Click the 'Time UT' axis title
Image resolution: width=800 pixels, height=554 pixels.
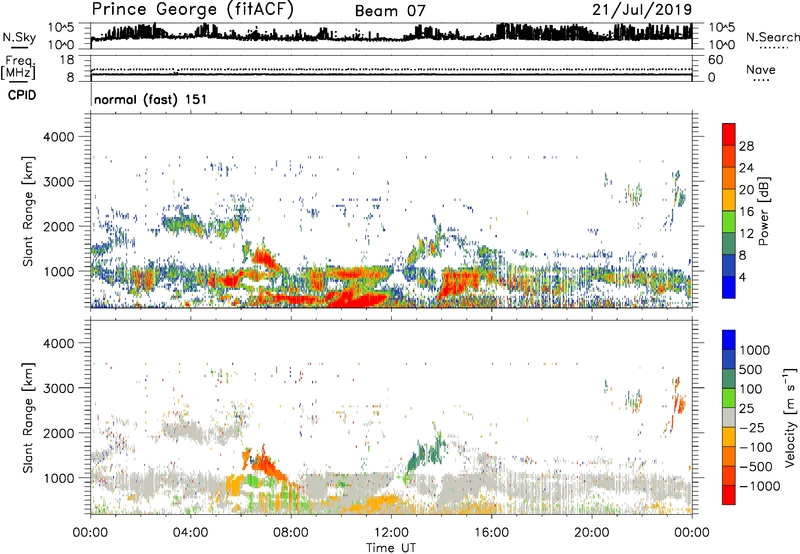coord(391,548)
